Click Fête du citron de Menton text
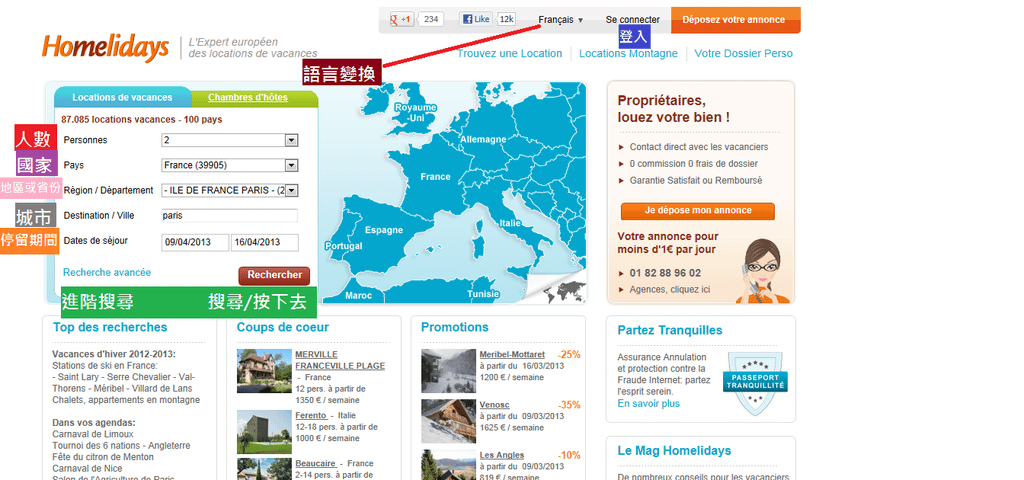The width and height of the screenshot is (1024, 480). click(x=103, y=456)
